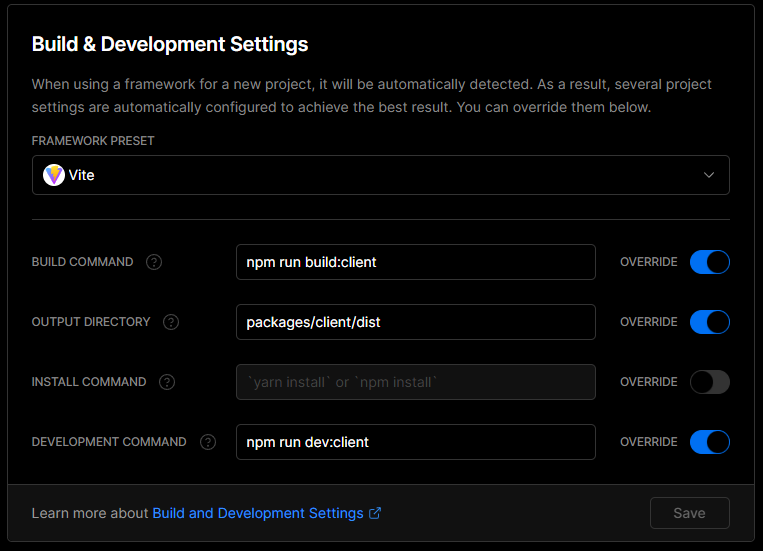The height and width of the screenshot is (551, 763).
Task: Click the chevron in Framework Preset box
Action: click(709, 175)
